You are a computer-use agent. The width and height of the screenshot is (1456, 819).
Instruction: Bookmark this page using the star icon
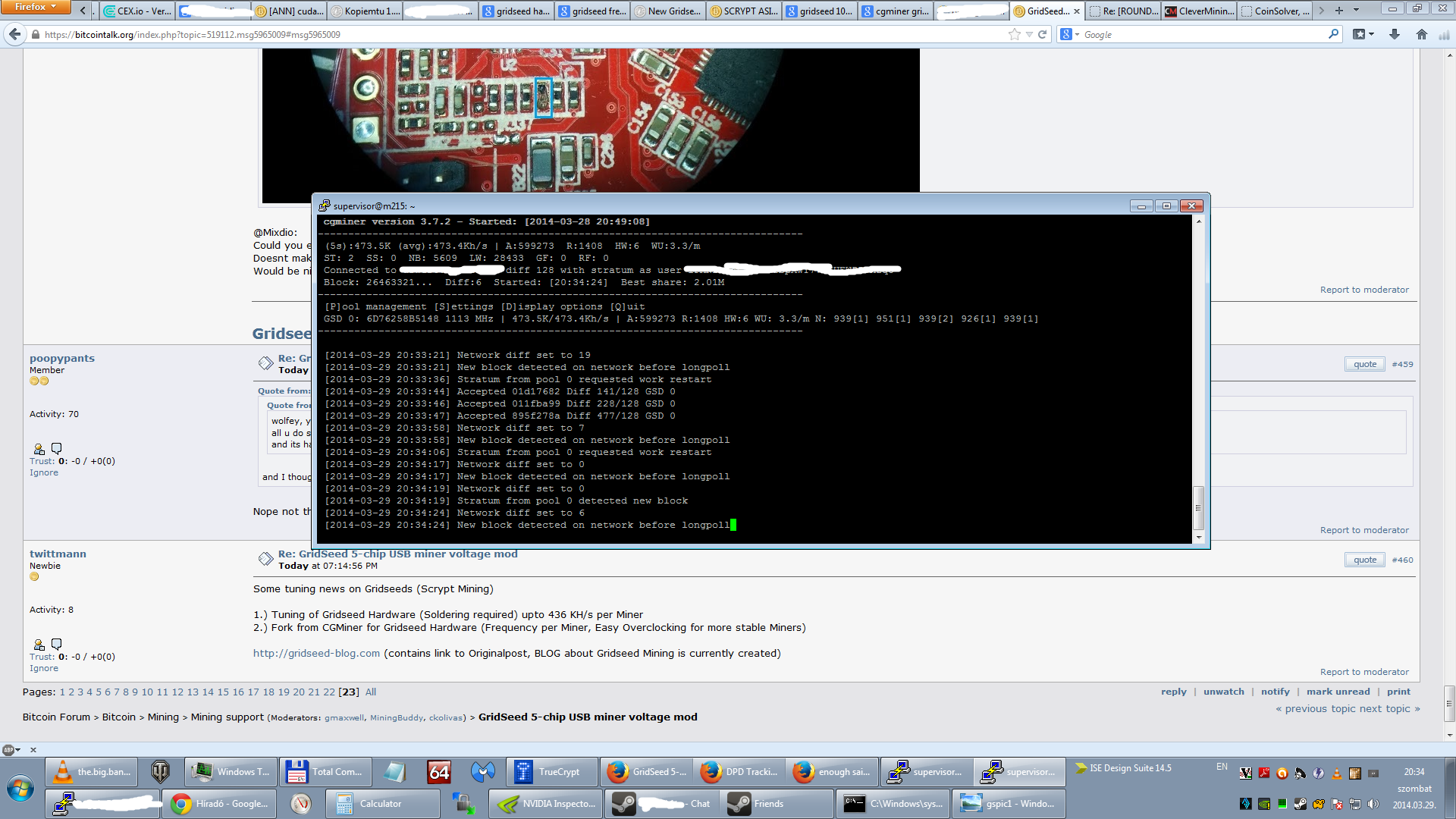[x=1015, y=34]
